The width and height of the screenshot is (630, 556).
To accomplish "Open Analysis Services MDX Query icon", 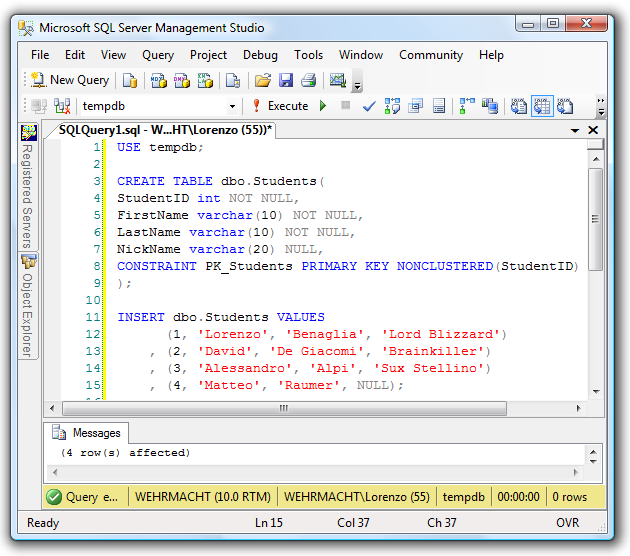I will (159, 80).
